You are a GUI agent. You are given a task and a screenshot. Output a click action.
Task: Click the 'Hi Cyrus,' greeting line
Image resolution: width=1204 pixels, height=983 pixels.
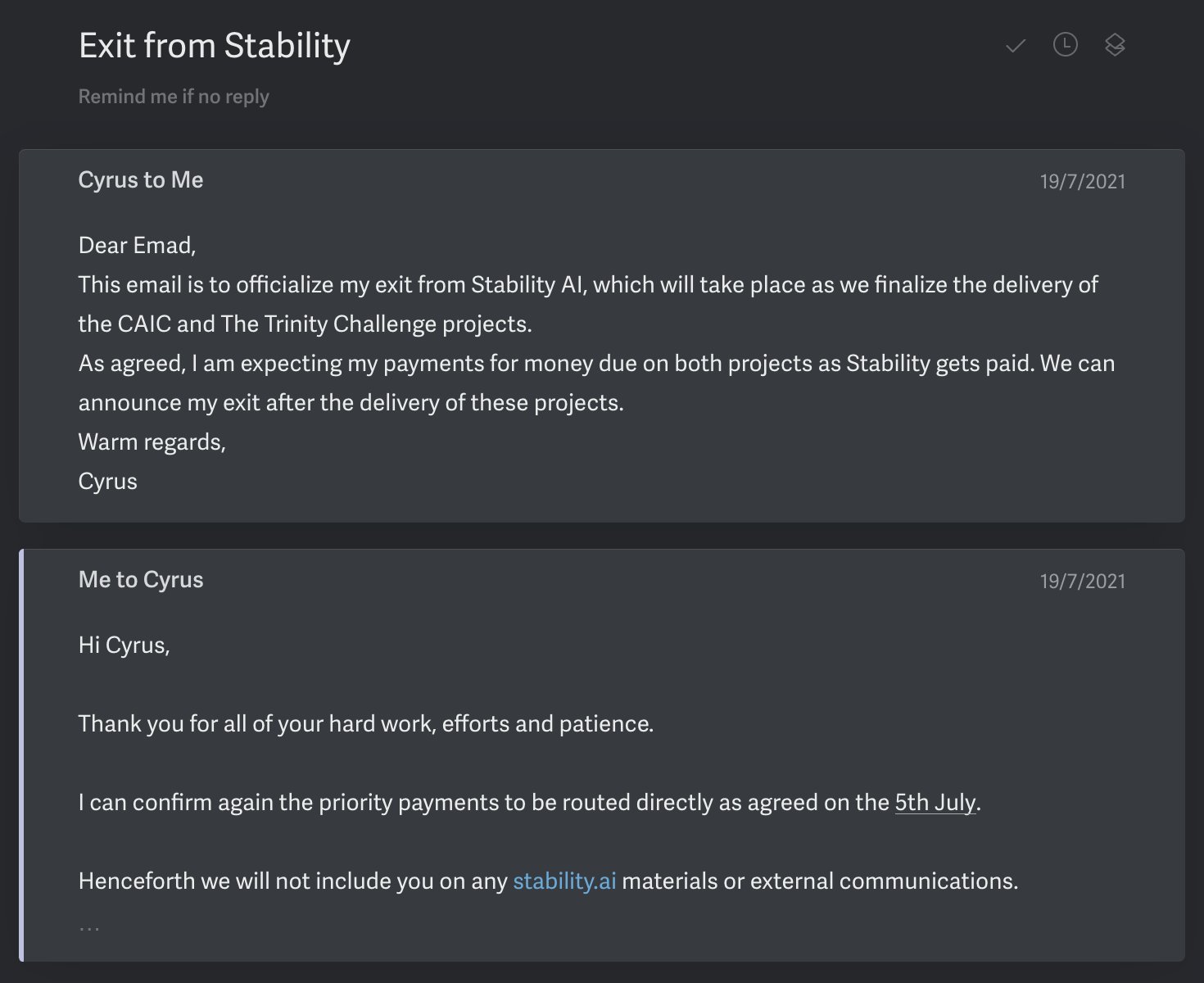tap(124, 645)
